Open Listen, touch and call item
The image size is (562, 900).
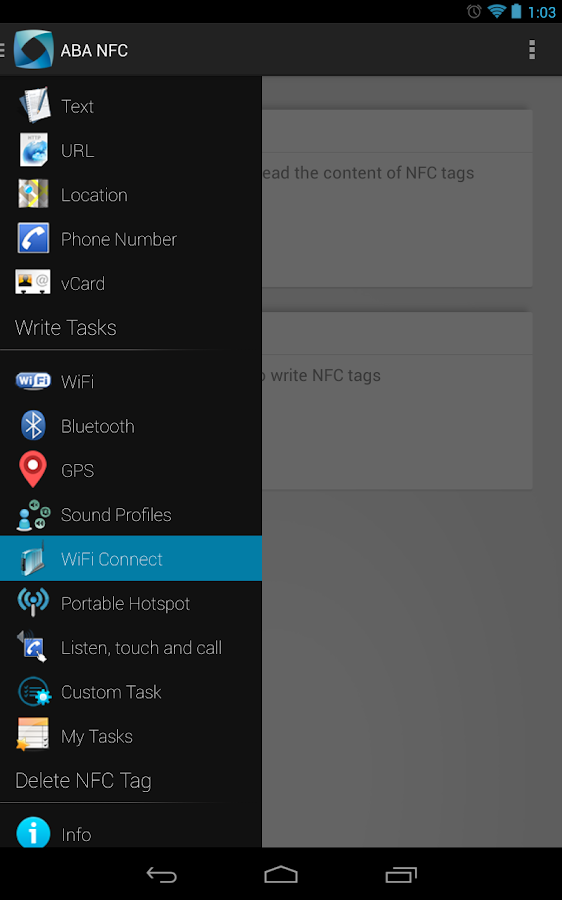click(x=131, y=647)
